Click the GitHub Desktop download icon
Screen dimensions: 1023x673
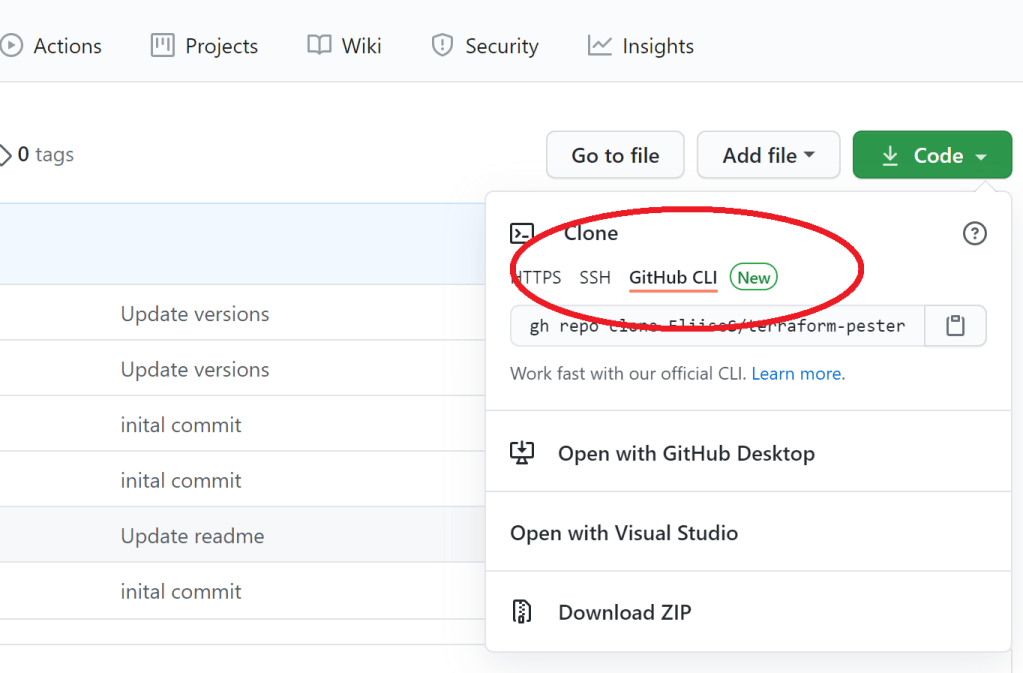point(522,453)
